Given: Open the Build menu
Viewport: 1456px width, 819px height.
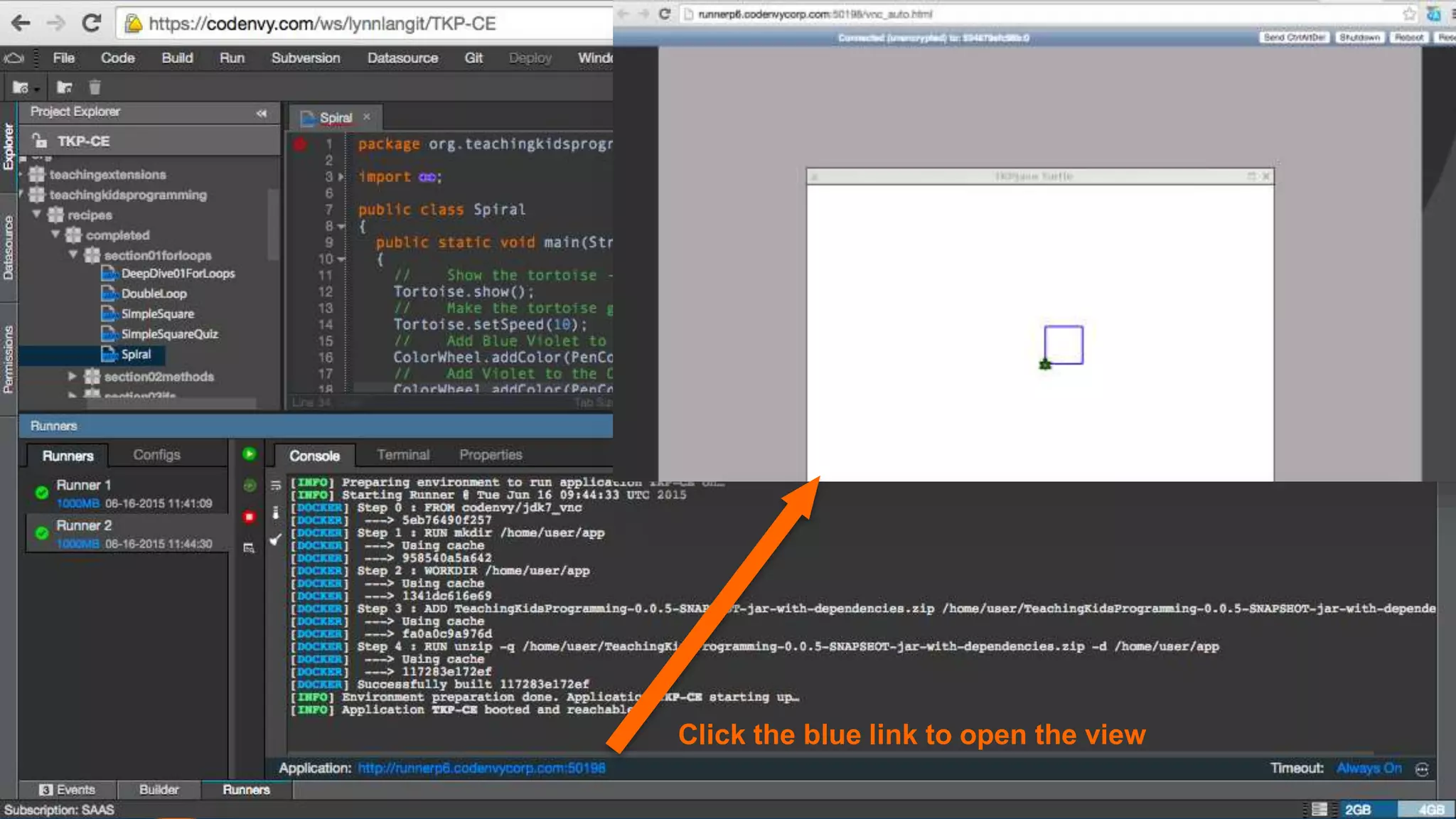Looking at the screenshot, I should point(177,58).
